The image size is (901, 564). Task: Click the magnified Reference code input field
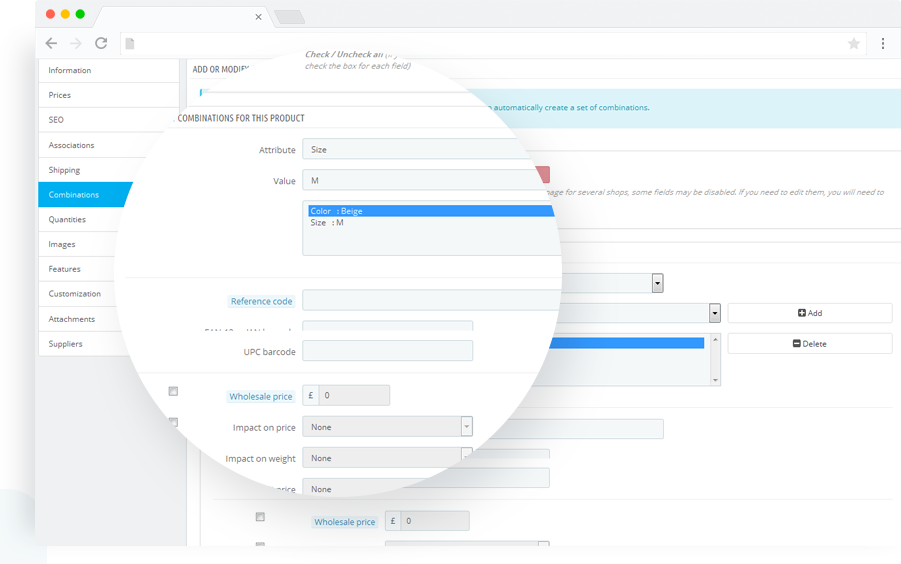click(431, 300)
